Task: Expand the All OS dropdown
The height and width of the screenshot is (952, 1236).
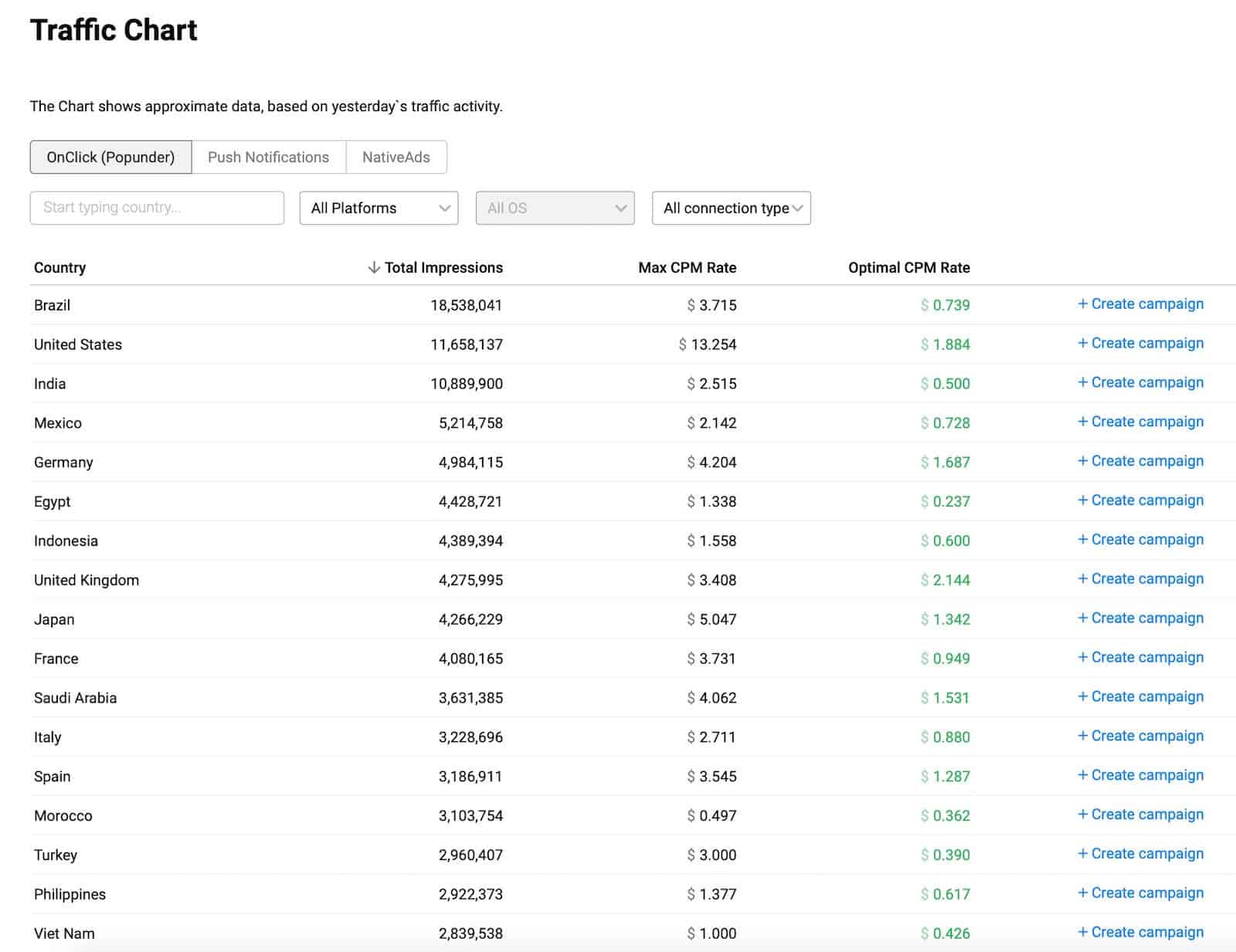Action: tap(555, 208)
